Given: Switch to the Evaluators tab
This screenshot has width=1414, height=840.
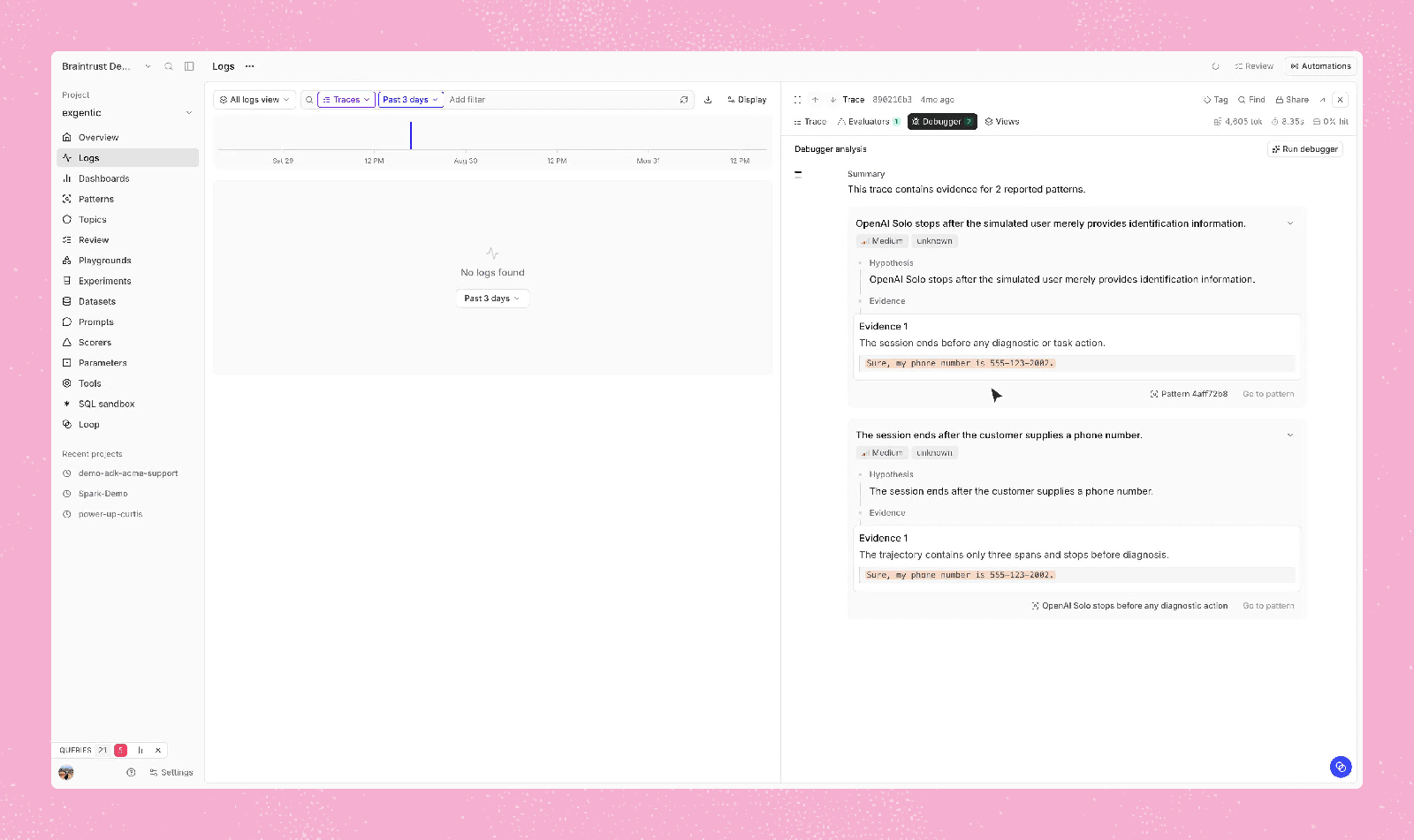Looking at the screenshot, I should click(x=869, y=122).
